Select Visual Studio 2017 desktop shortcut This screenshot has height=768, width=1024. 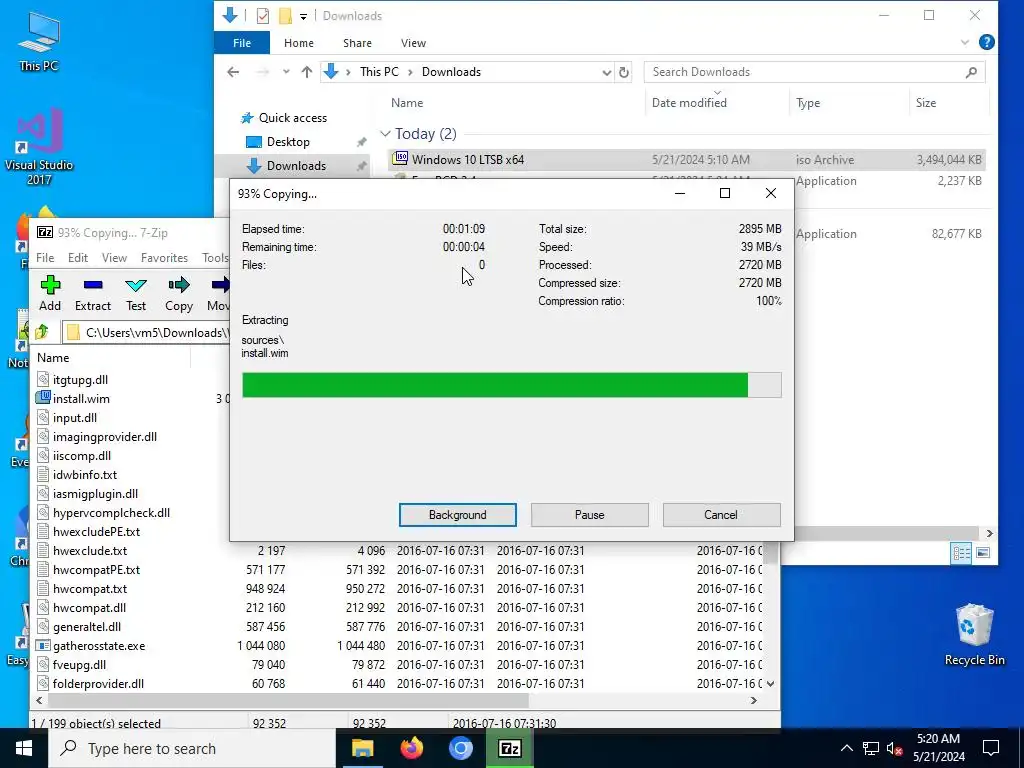(x=39, y=147)
